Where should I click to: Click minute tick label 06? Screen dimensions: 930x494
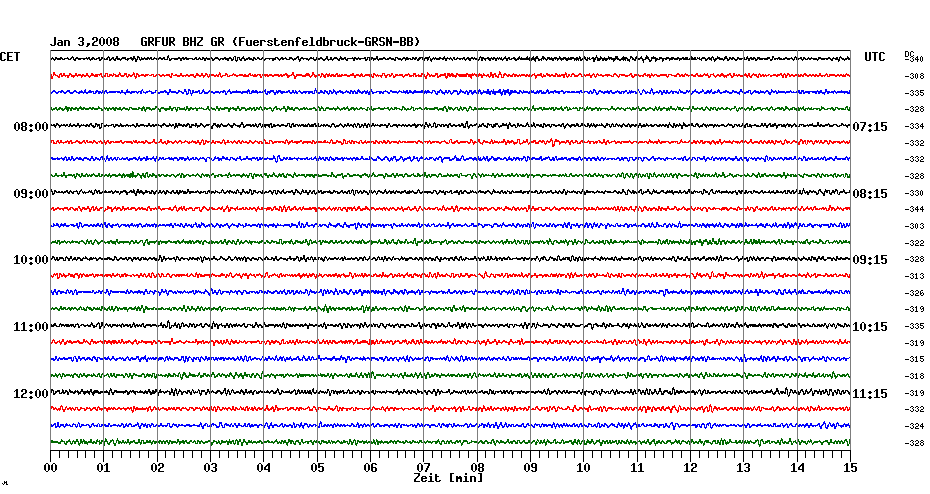370,467
